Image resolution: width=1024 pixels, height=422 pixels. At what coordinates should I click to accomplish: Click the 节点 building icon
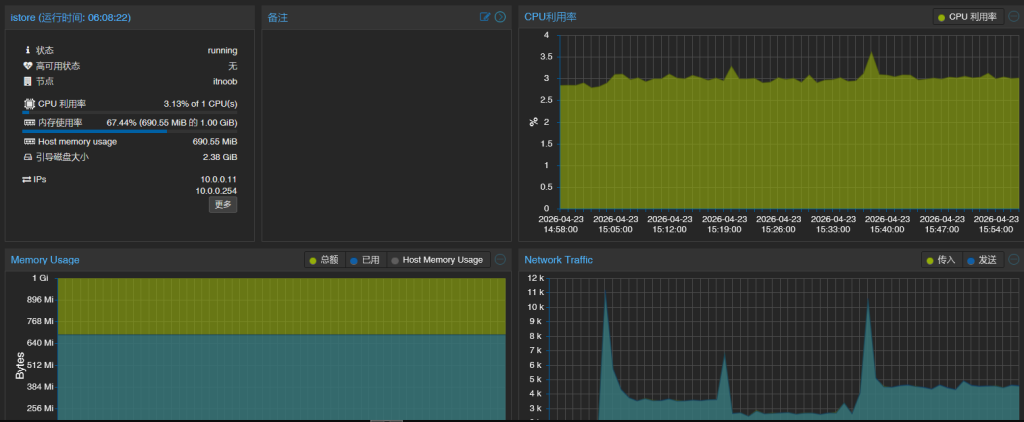[27, 81]
